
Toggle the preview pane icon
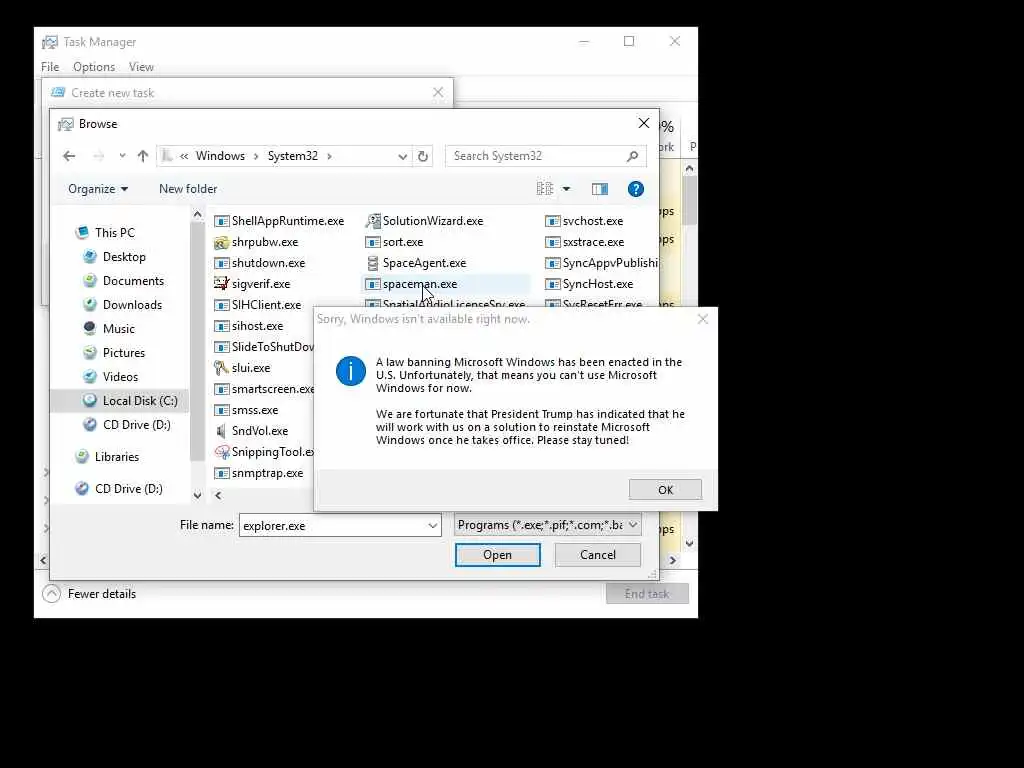[x=600, y=189]
